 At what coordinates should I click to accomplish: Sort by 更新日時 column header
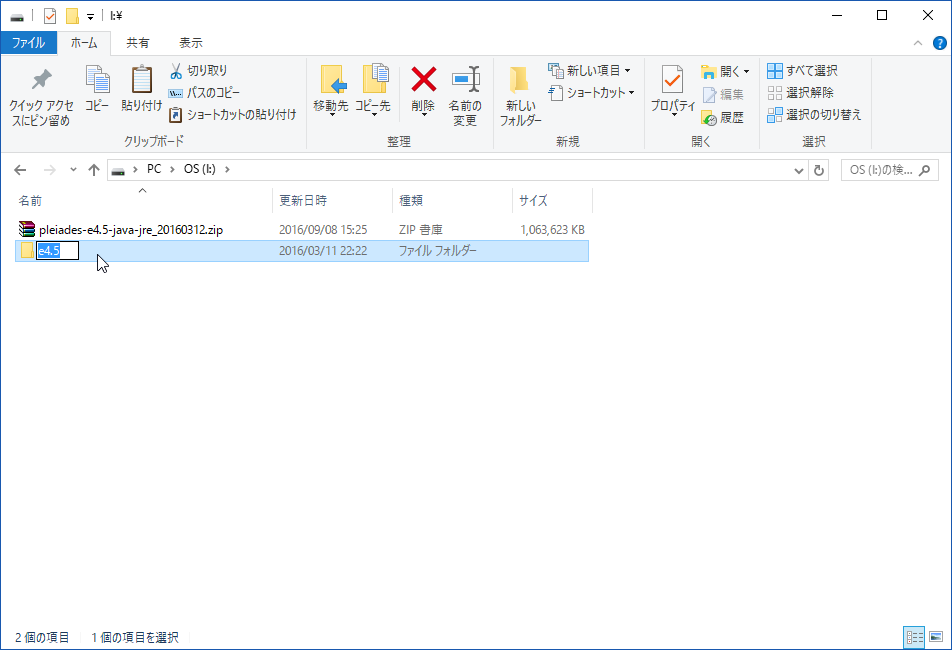pyautogui.click(x=333, y=200)
